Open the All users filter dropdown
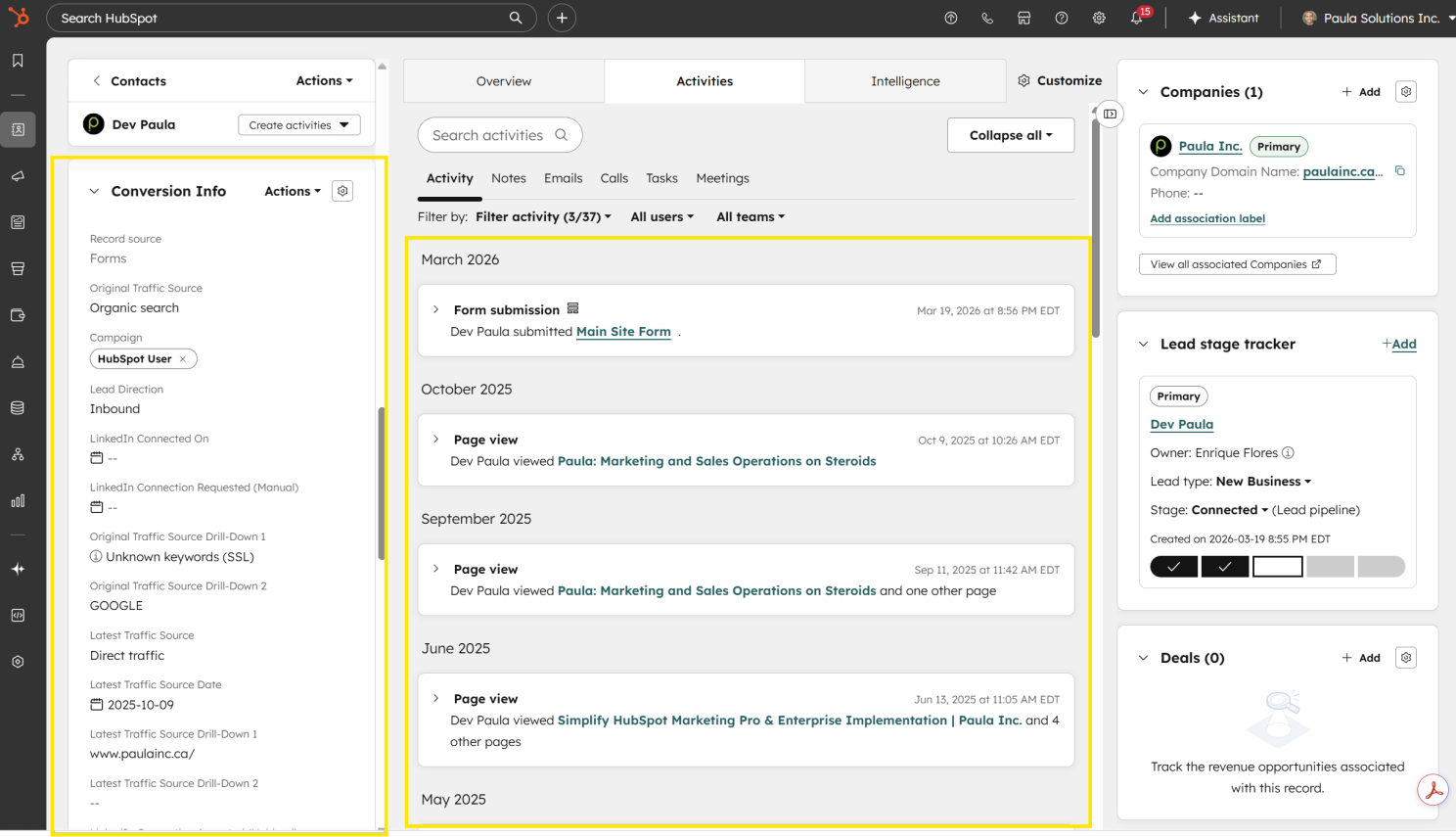 tap(661, 217)
